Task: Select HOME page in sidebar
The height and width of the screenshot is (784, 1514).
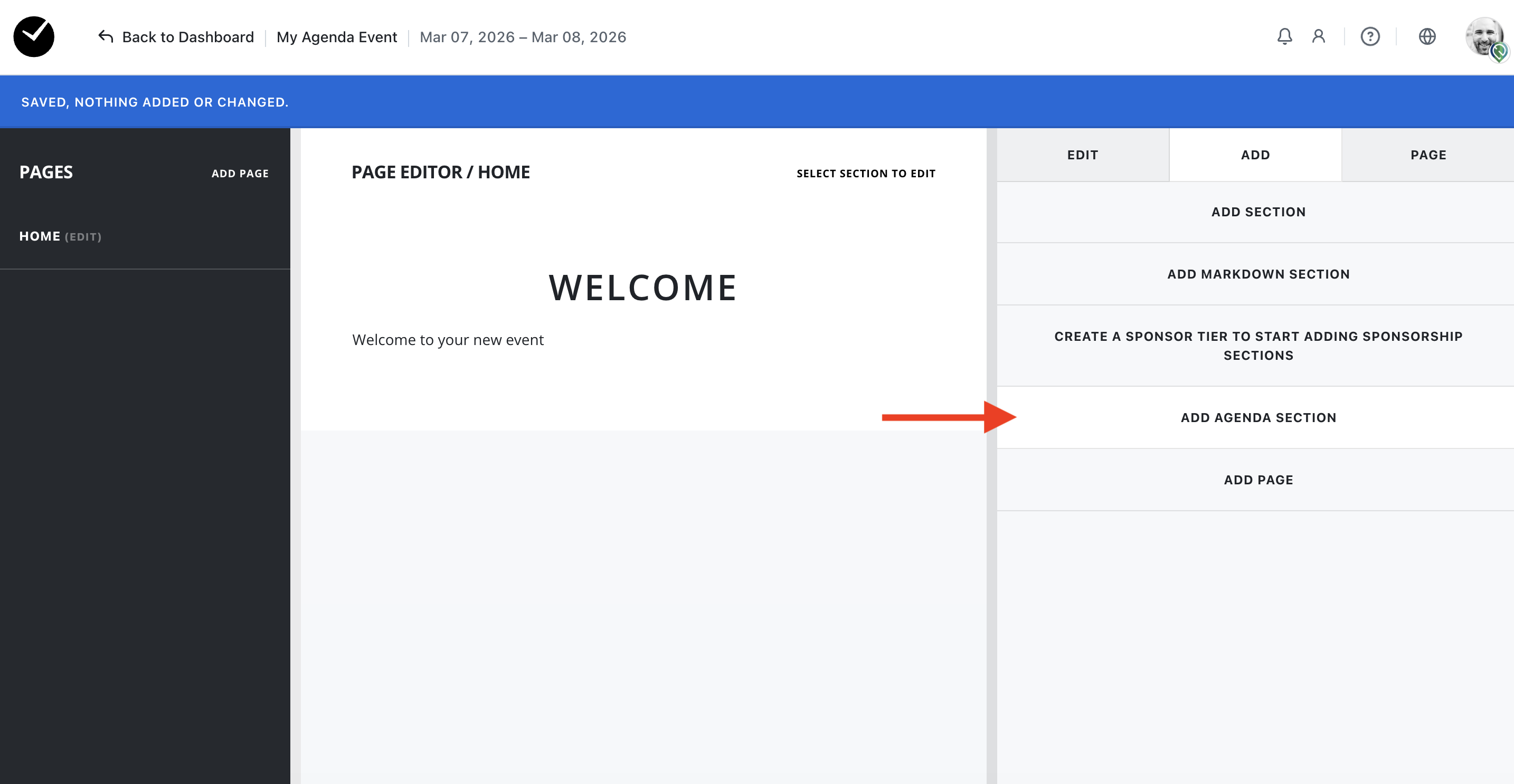Action: (x=40, y=236)
